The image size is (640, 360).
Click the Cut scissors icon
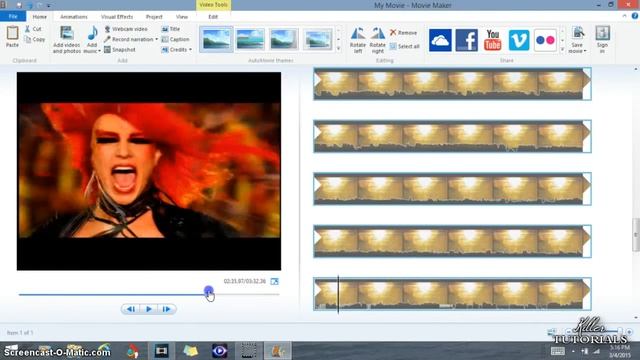click(x=27, y=29)
